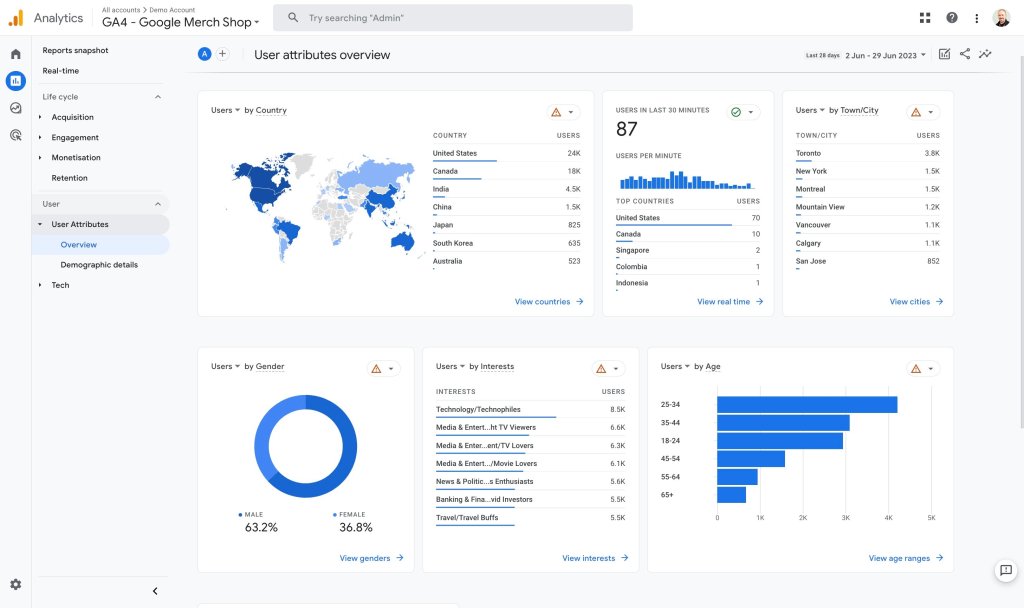Click the search bar field
The height and width of the screenshot is (608, 1024).
click(453, 18)
